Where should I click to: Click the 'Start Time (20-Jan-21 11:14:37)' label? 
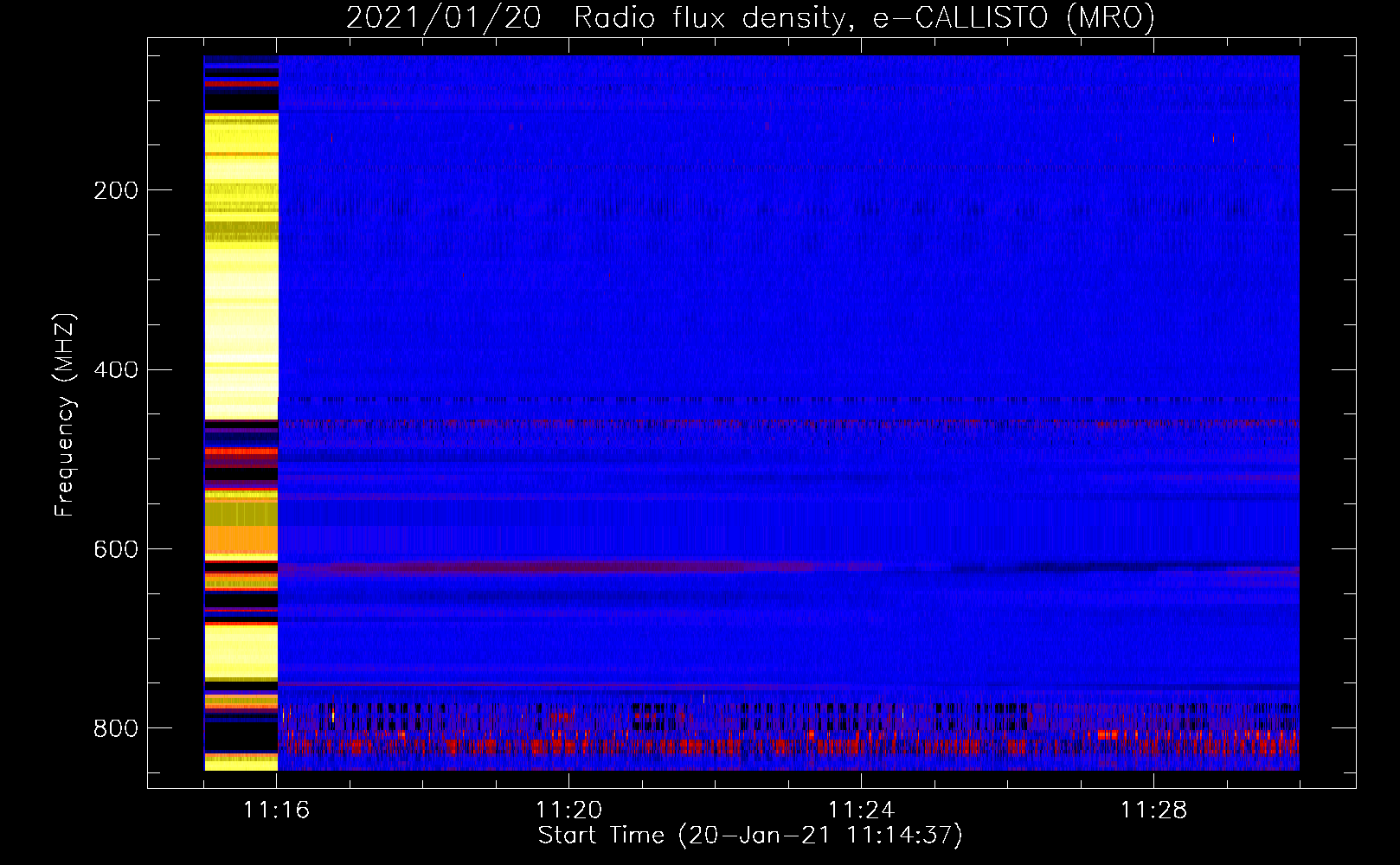coord(750,836)
